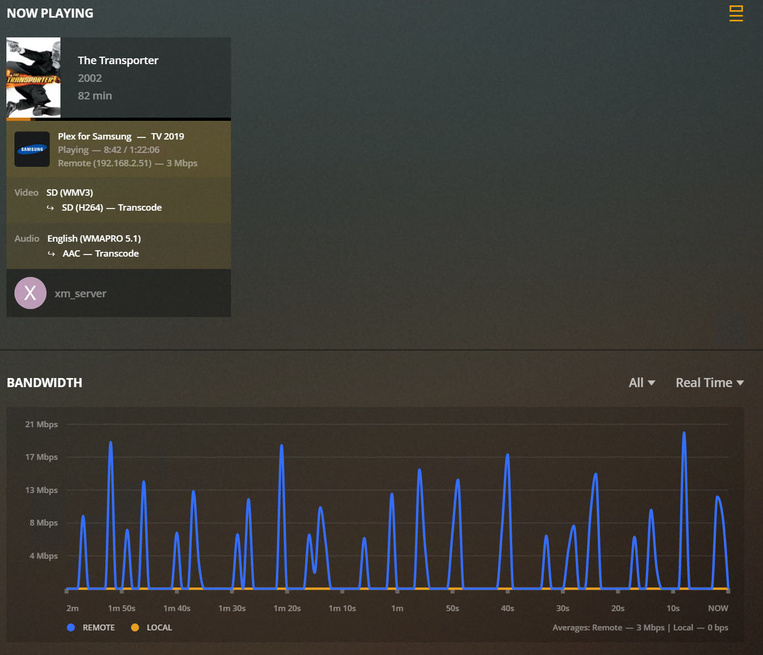Click the '13 Mbps' axis label

click(41, 490)
